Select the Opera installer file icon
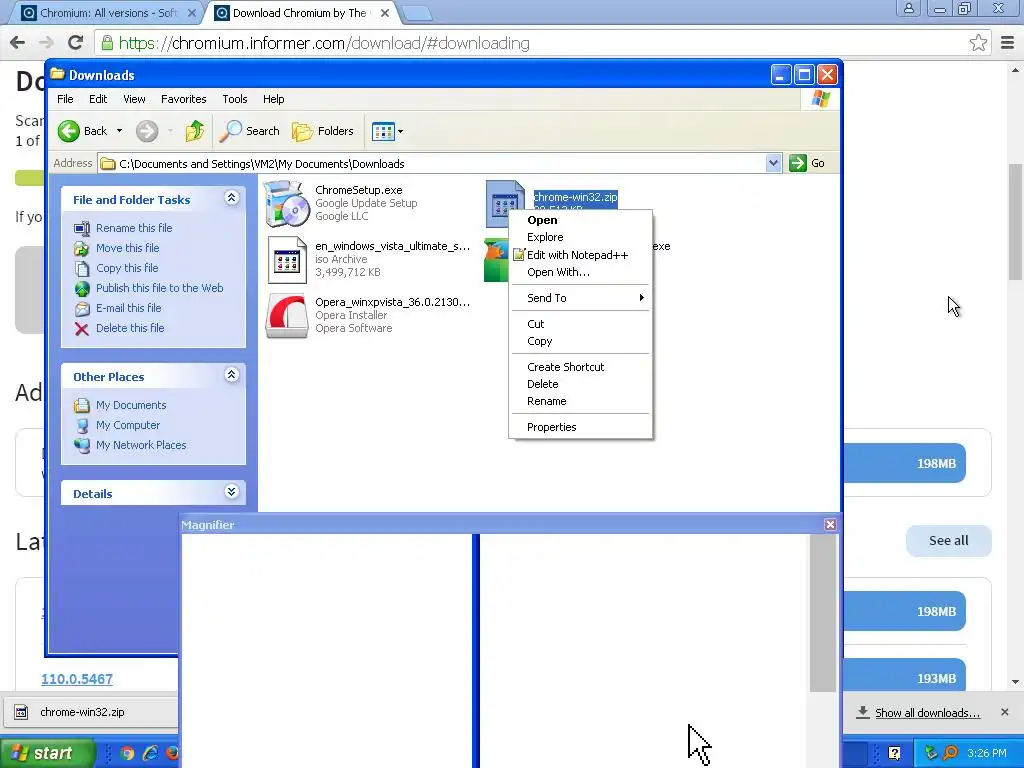Image resolution: width=1024 pixels, height=768 pixels. (287, 315)
